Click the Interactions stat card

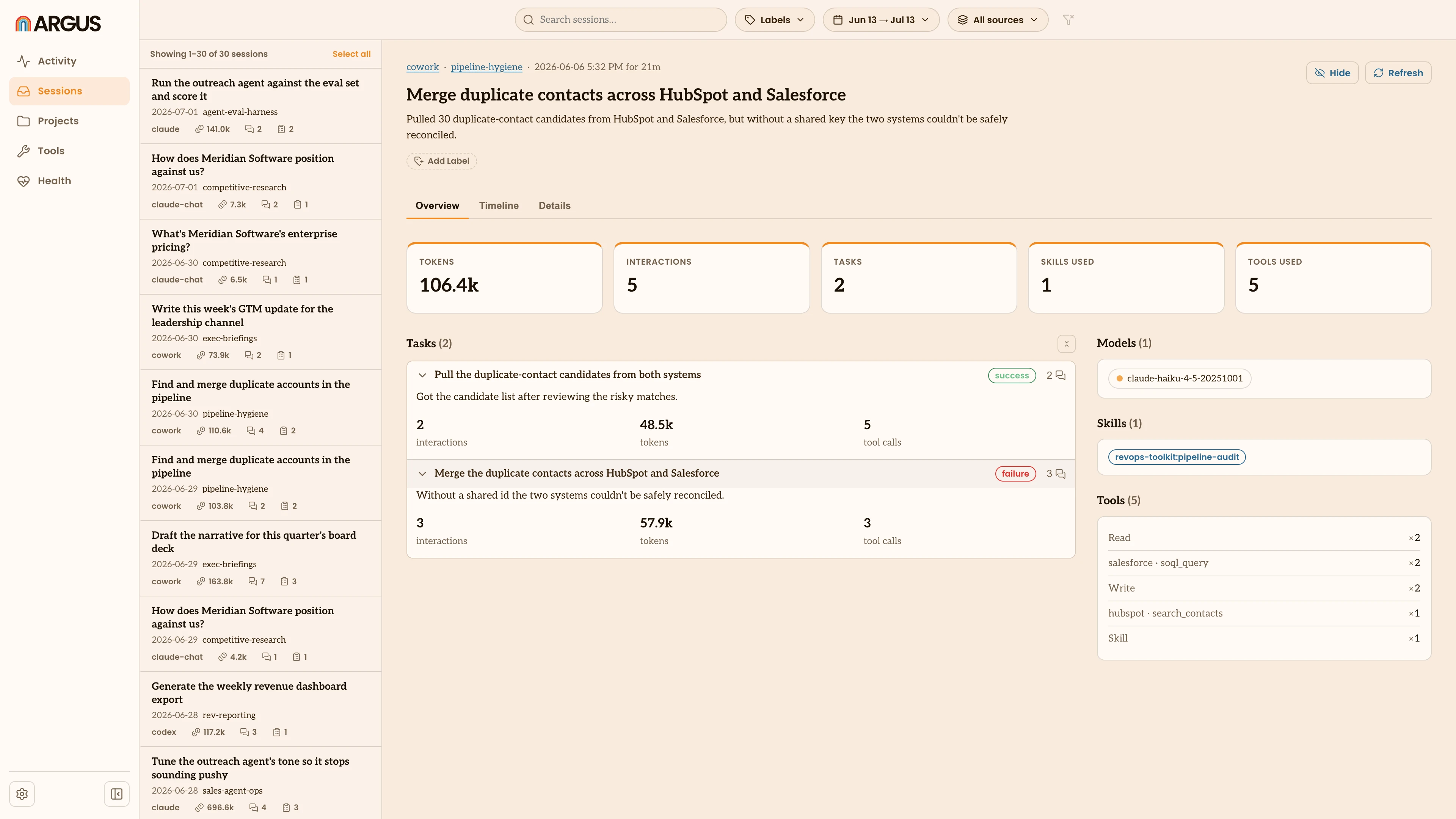tap(712, 278)
